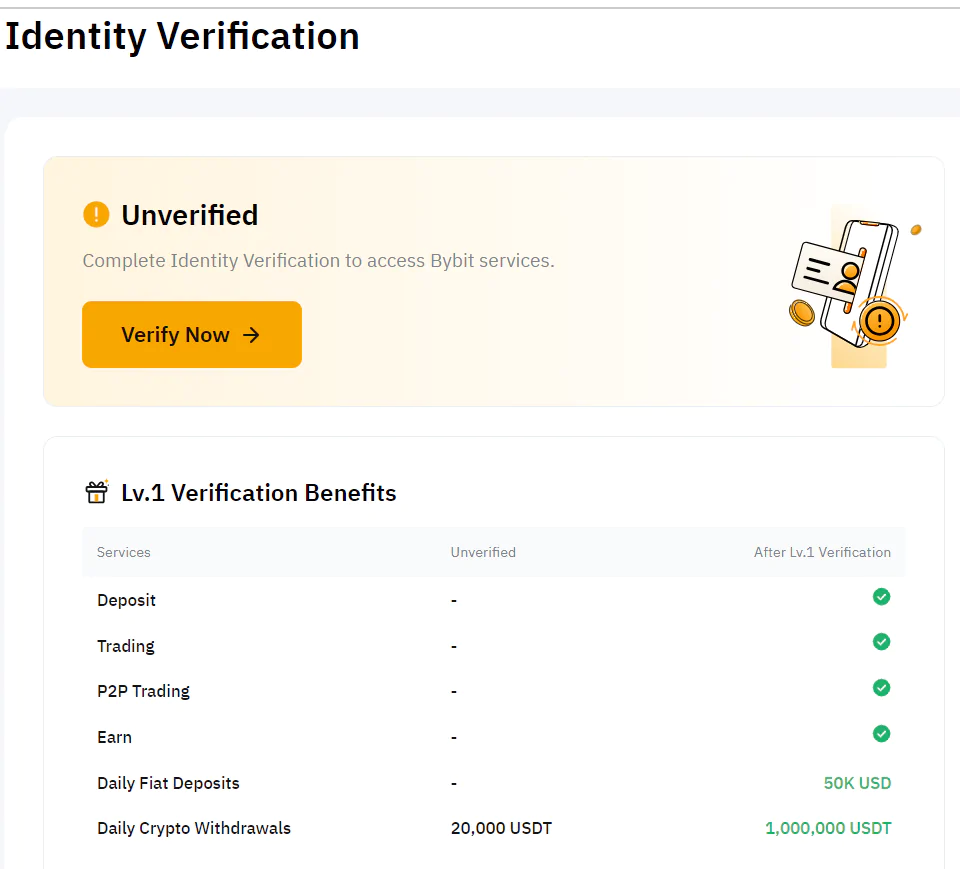This screenshot has height=869, width=960.
Task: Click the Services column header
Action: (x=124, y=552)
